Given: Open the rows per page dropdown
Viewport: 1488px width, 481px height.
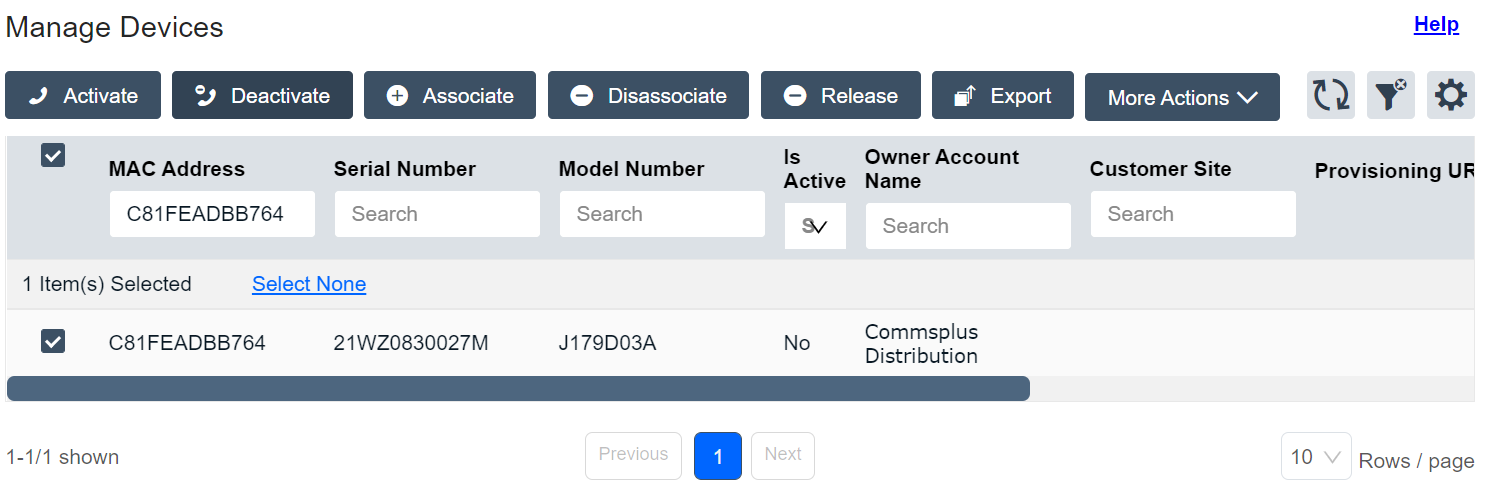Looking at the screenshot, I should (1316, 456).
